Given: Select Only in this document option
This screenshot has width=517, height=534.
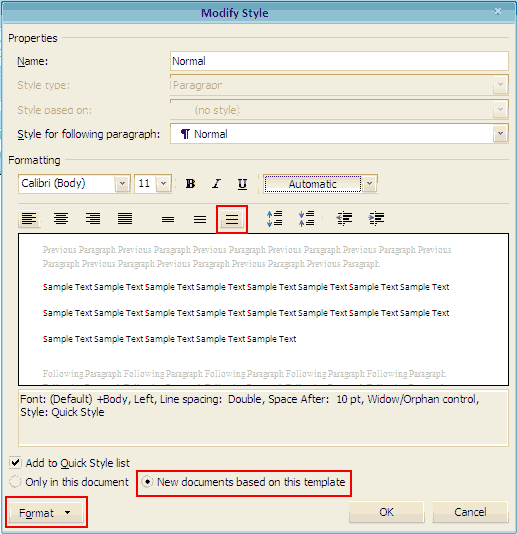Looking at the screenshot, I should 15,482.
